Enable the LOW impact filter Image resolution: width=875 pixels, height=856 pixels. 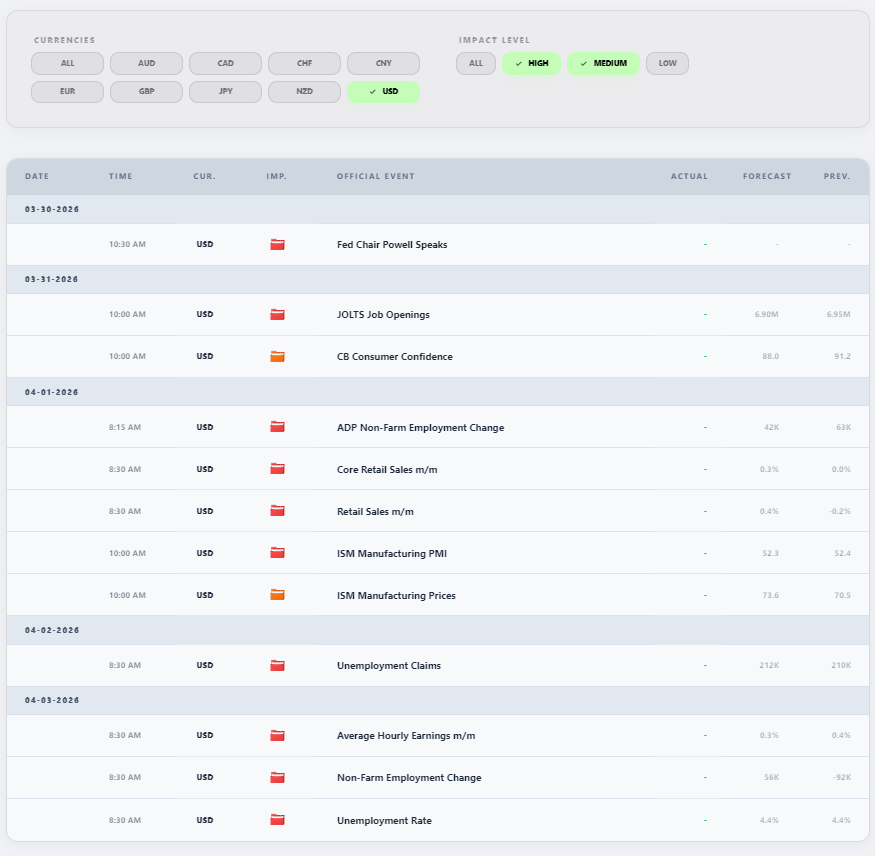coord(667,63)
